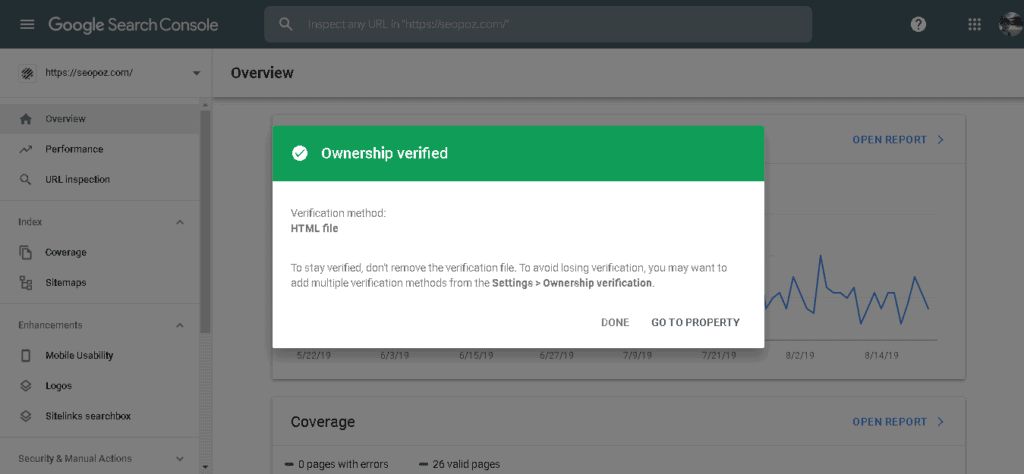Screen dimensions: 1024x474
Task: Click the Sitelinks searchbox layers icon
Action: [25, 416]
